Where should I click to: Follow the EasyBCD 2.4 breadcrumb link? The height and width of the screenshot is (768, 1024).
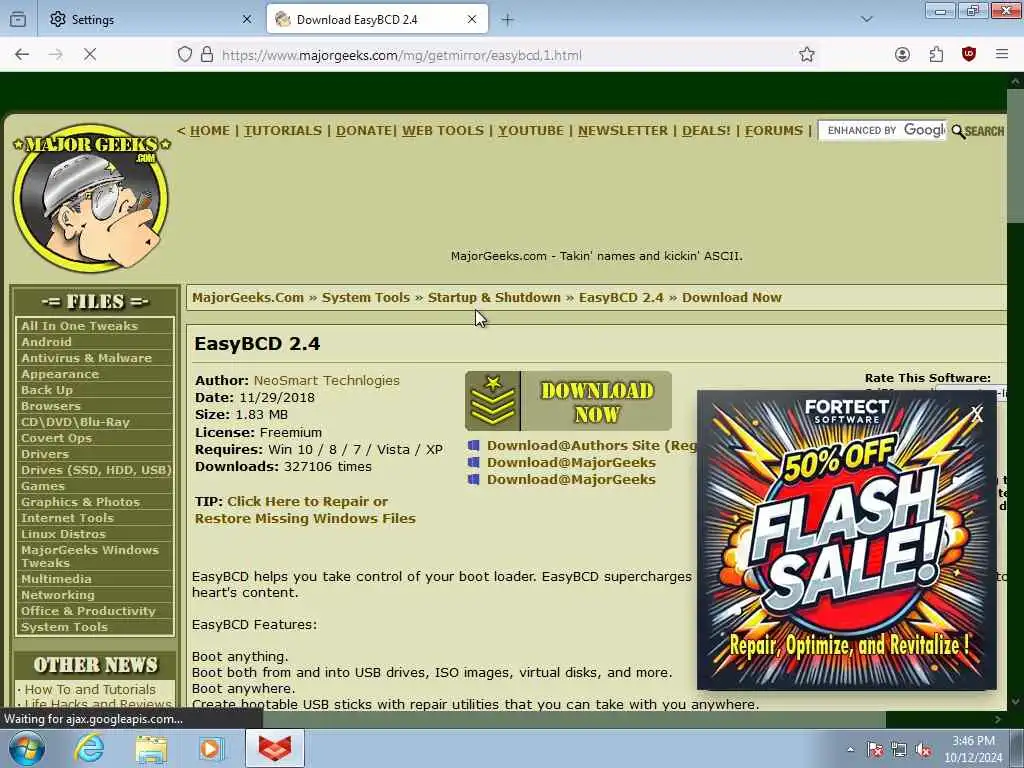(621, 298)
